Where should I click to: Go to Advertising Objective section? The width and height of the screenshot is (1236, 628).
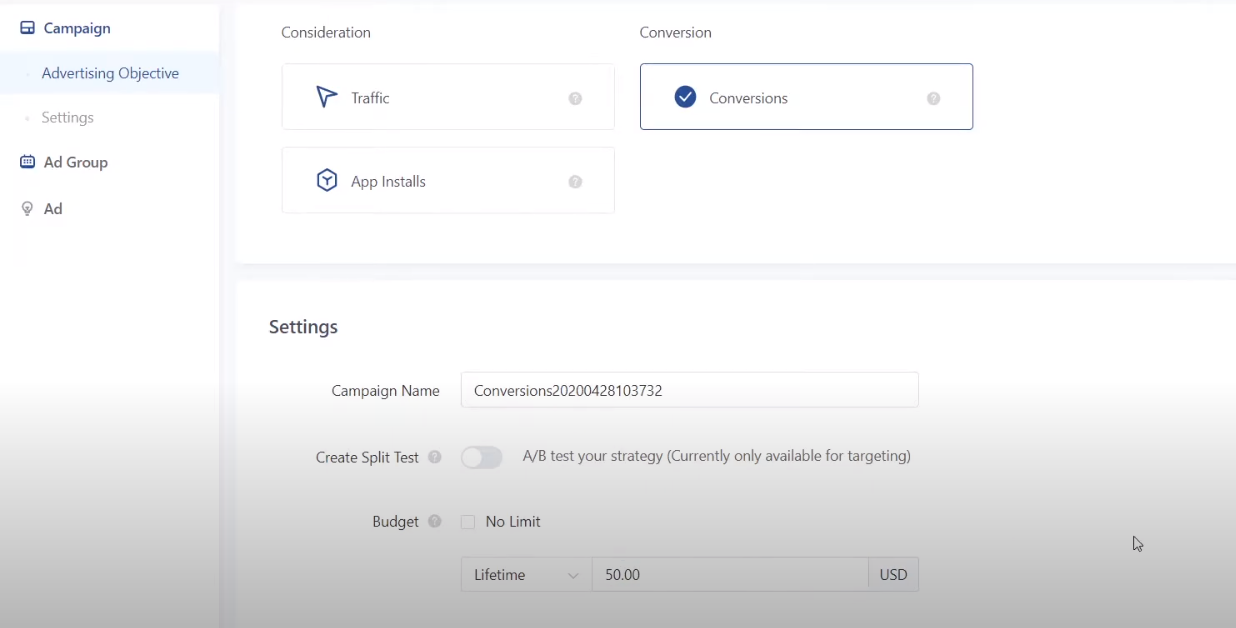click(110, 73)
